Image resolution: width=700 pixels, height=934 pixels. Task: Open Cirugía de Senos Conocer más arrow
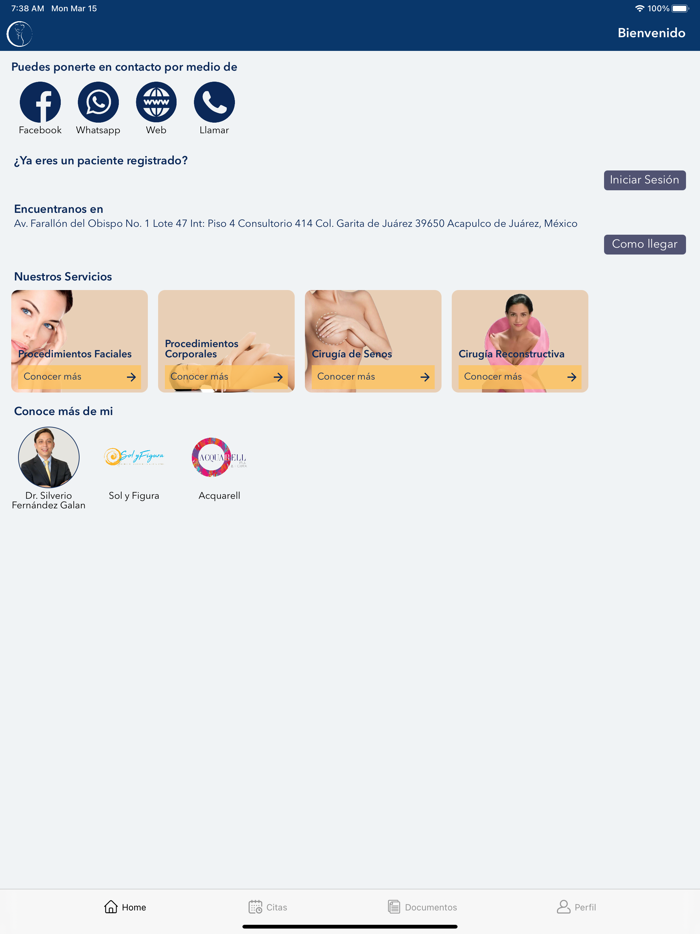425,376
